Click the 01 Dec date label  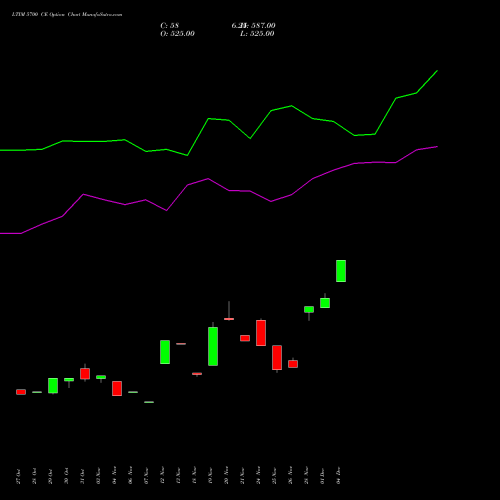323,476
